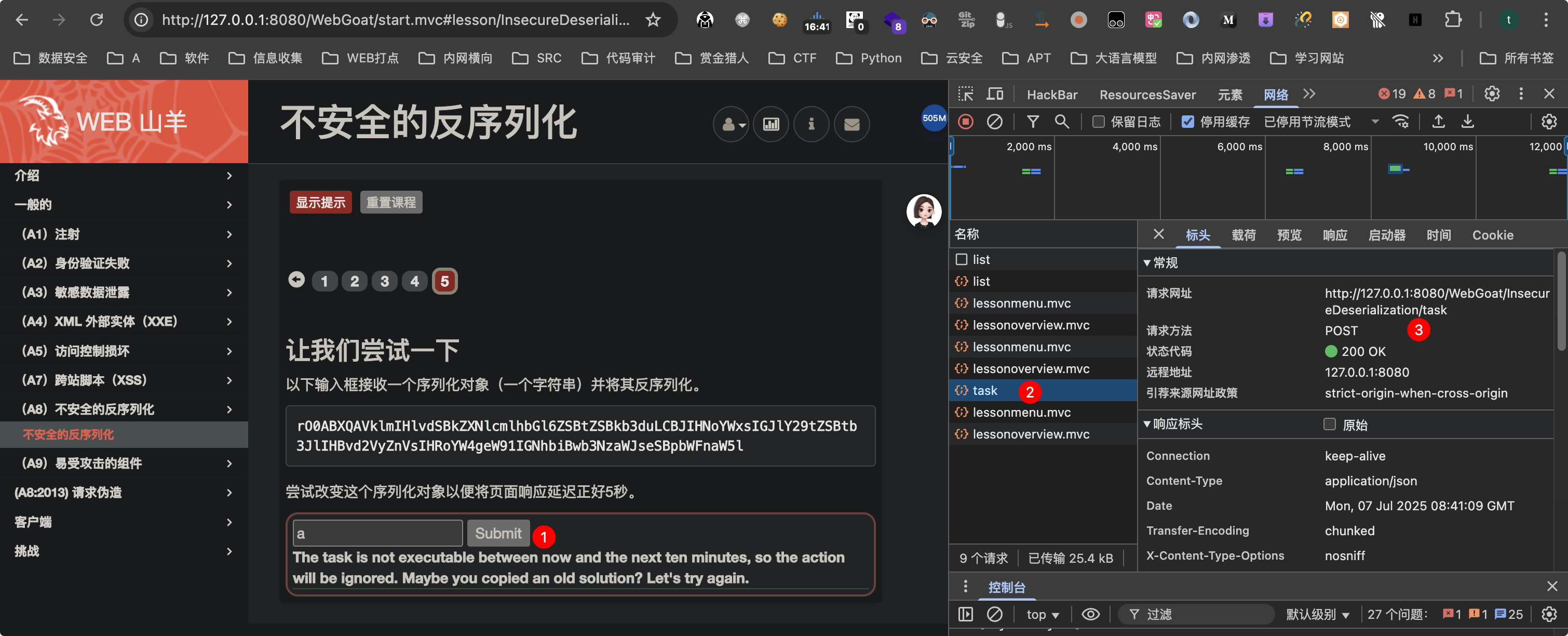Open the Python bookmarks folder
The height and width of the screenshot is (636, 1568).
coord(868,59)
